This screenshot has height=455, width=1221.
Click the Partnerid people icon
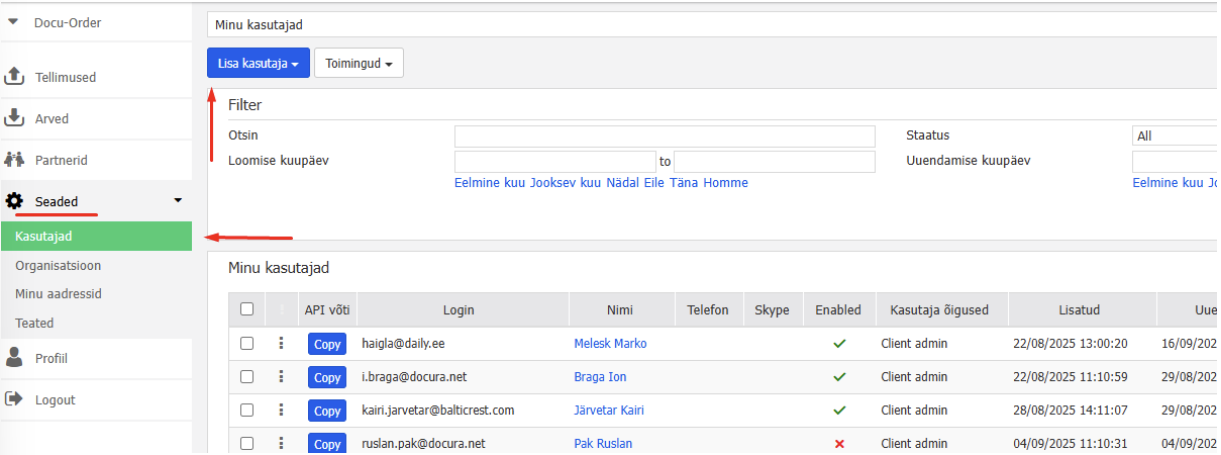[x=14, y=159]
